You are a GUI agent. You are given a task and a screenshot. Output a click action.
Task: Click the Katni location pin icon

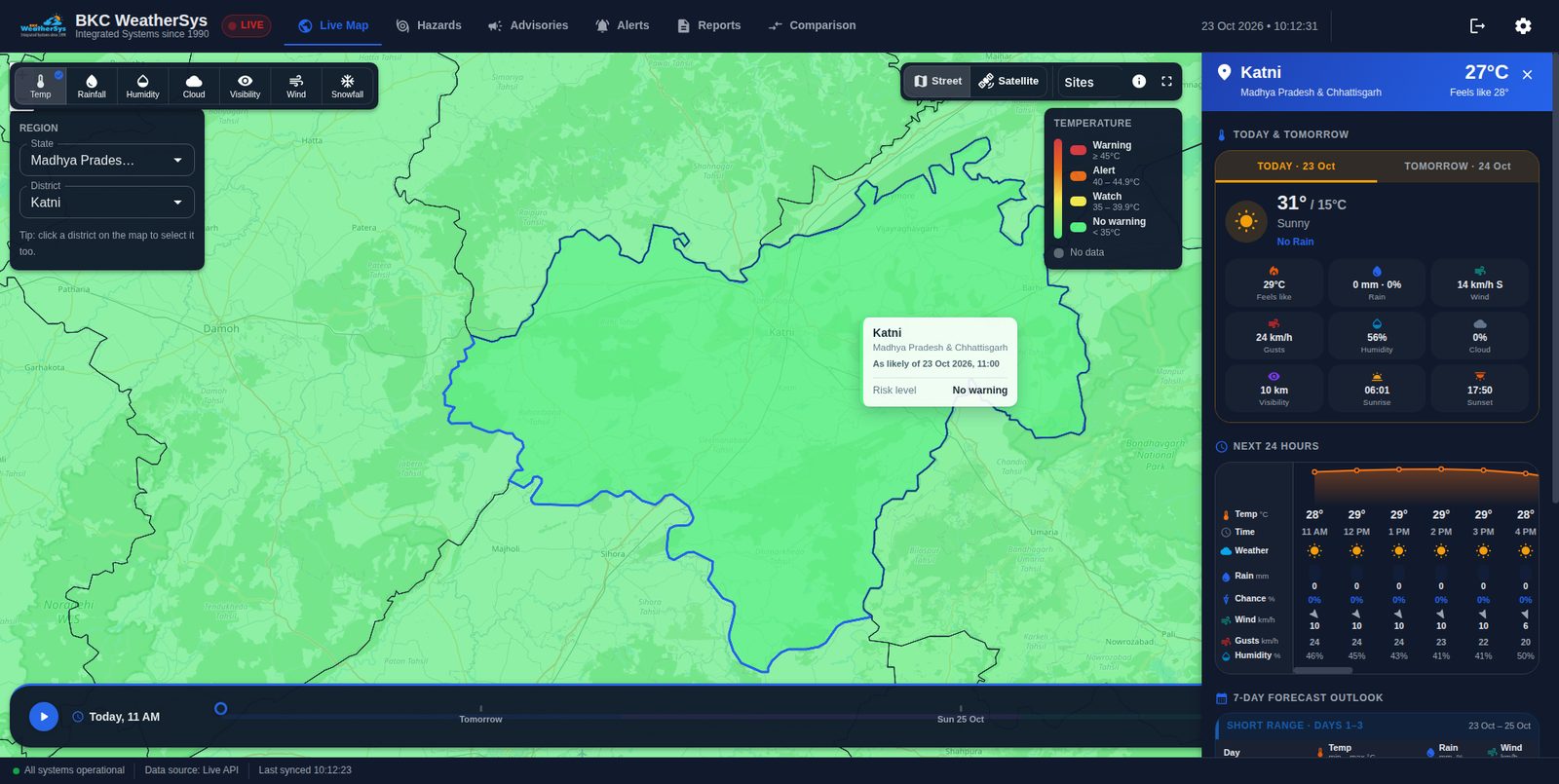(x=1225, y=72)
